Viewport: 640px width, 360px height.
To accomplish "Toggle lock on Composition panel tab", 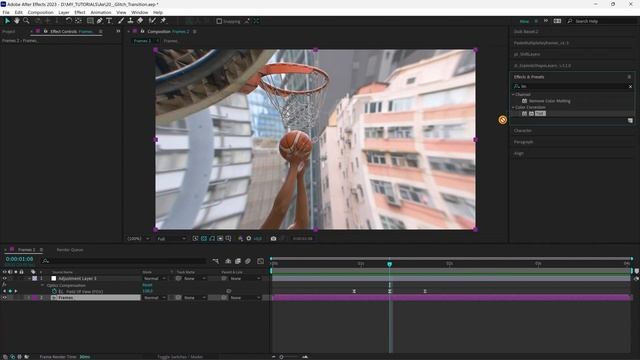I will click(x=142, y=31).
